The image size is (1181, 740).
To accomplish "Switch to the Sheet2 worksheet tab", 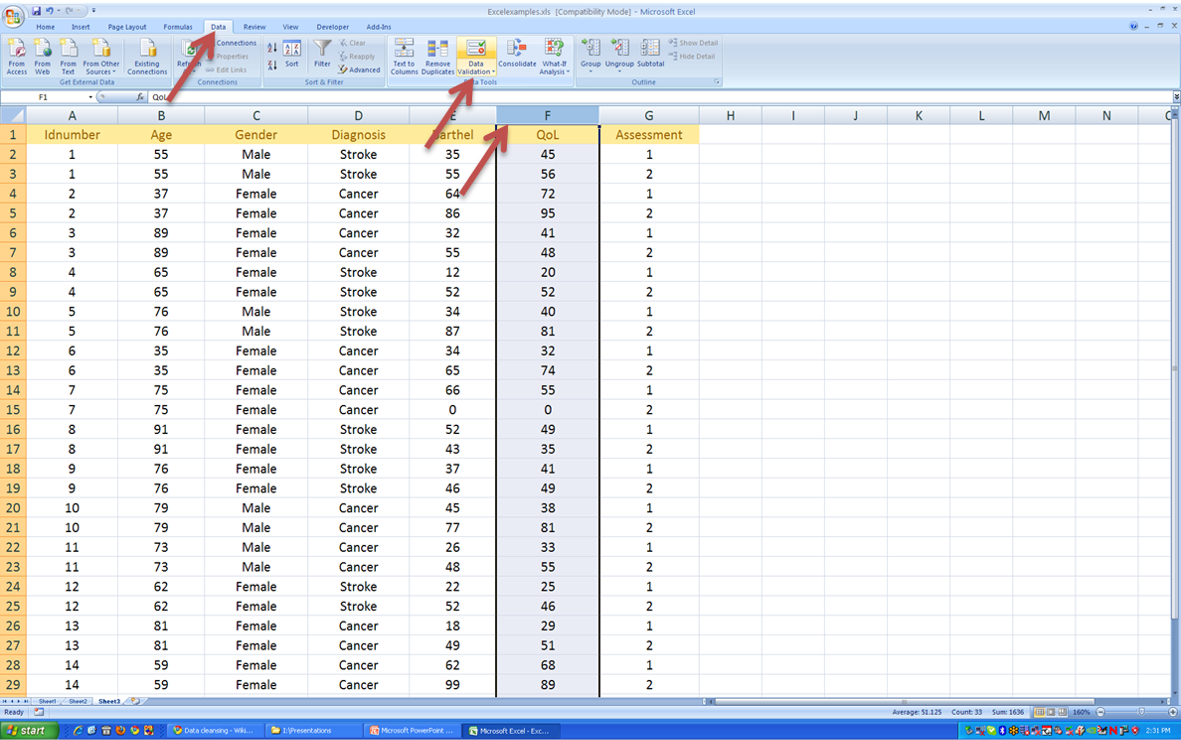I will tap(78, 701).
